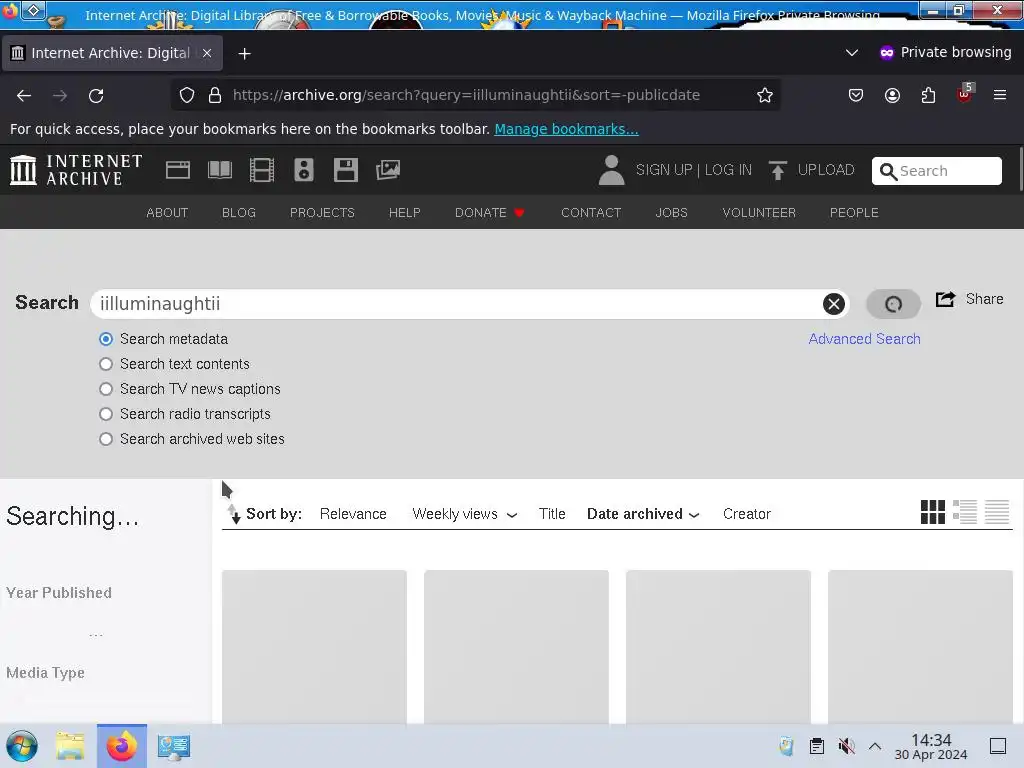Switch to compact list view
Screen dimensions: 1024x768
click(x=997, y=512)
